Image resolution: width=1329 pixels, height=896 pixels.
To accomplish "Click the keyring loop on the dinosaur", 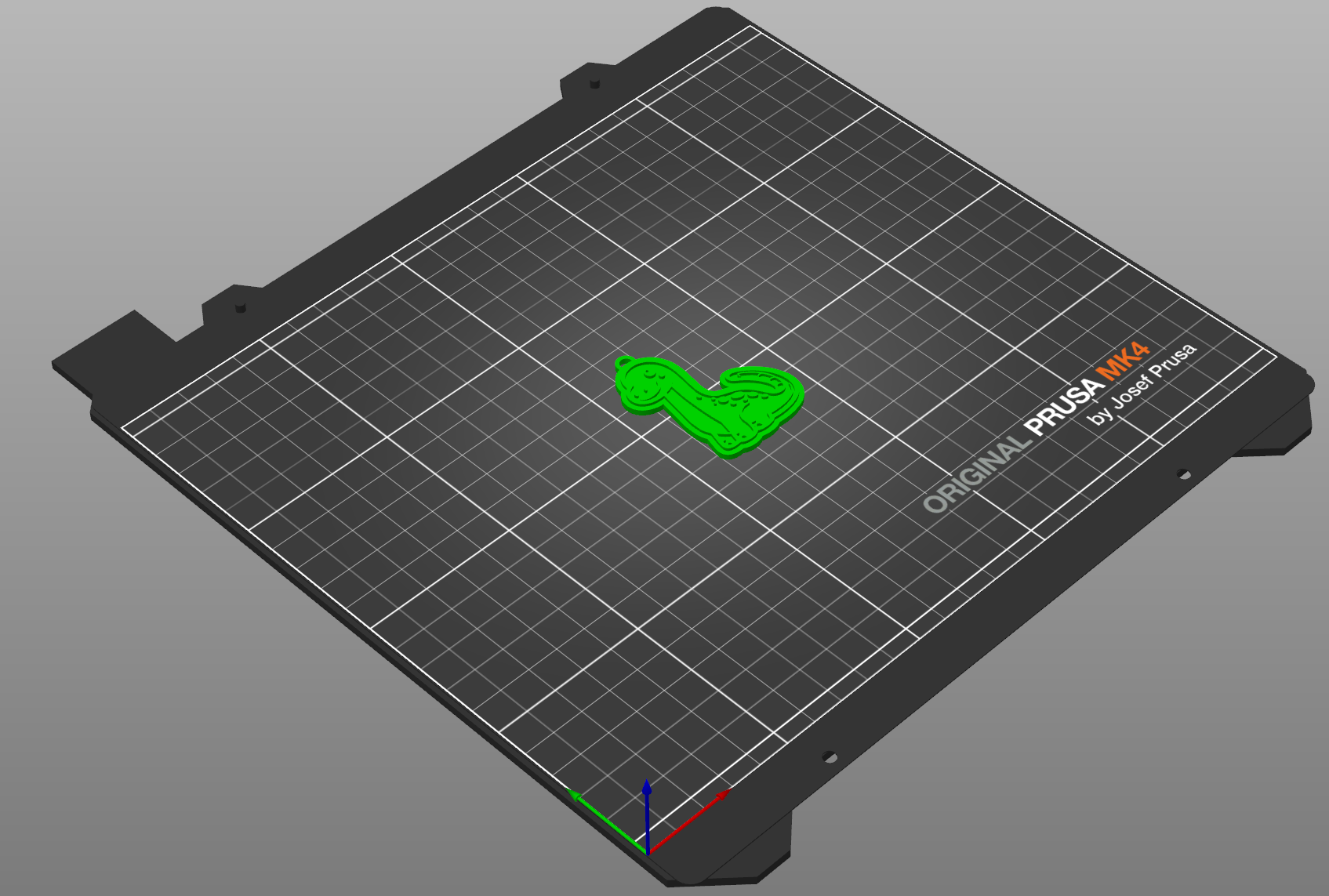I will tap(624, 362).
